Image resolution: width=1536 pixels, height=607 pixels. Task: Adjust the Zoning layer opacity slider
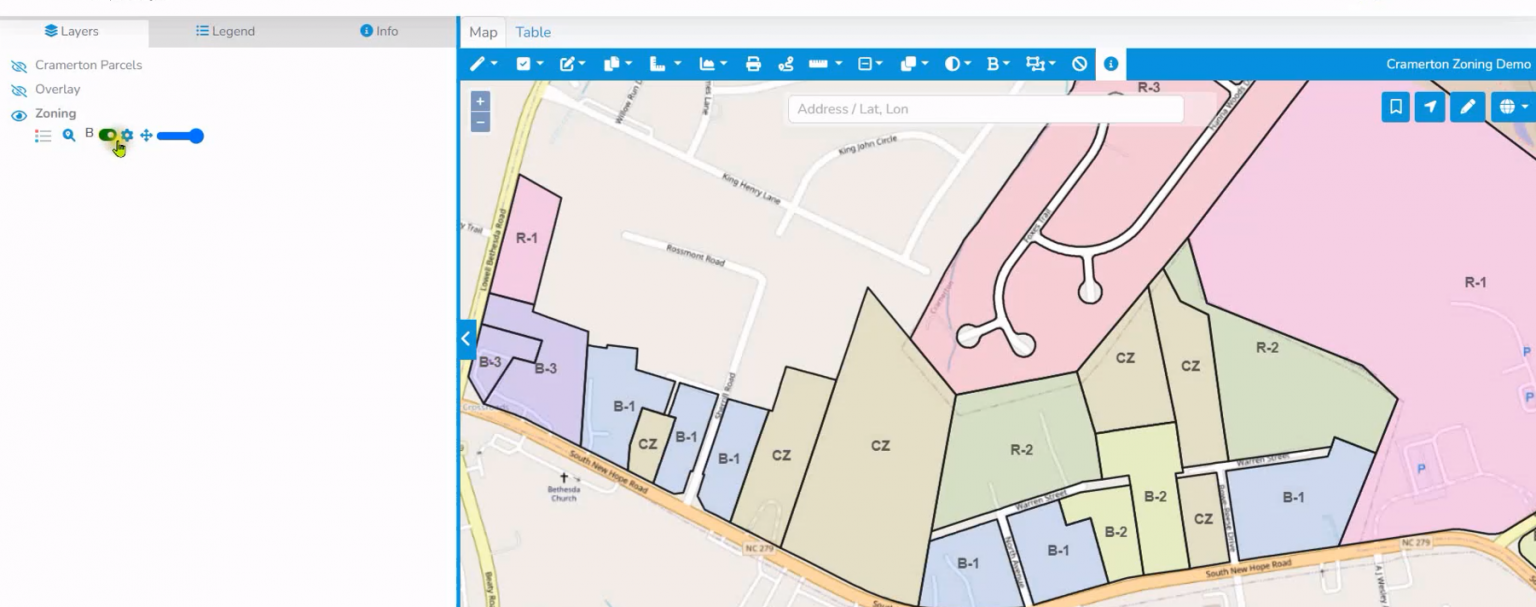tap(180, 136)
